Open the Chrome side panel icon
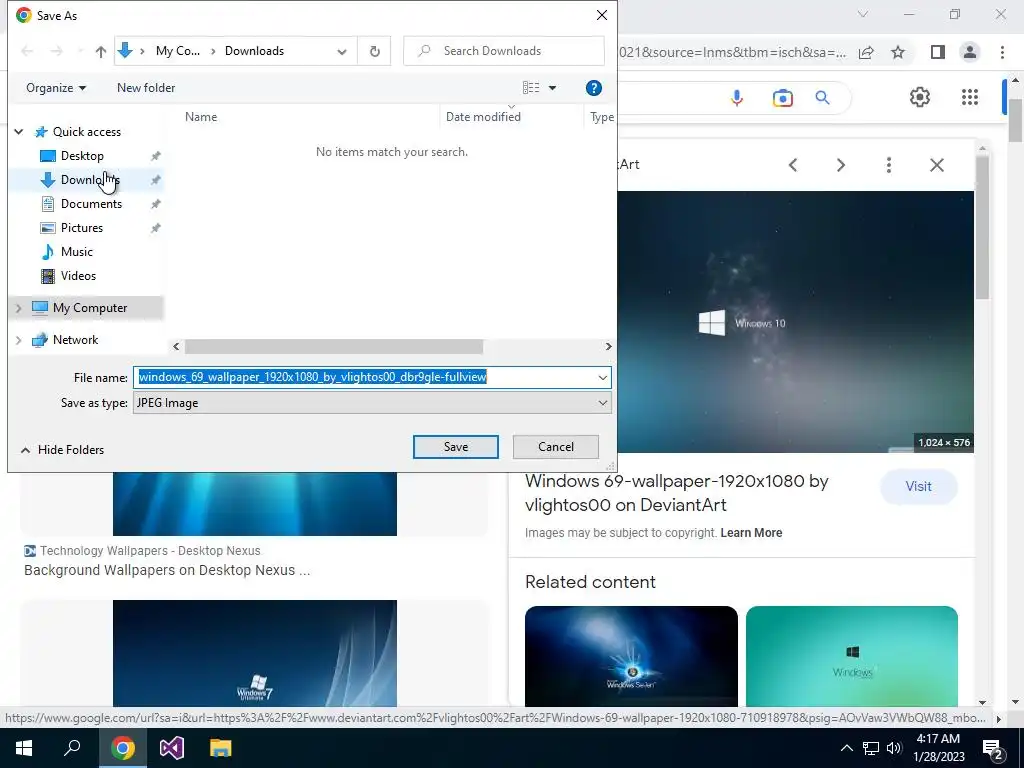This screenshot has width=1024, height=768. [x=938, y=52]
